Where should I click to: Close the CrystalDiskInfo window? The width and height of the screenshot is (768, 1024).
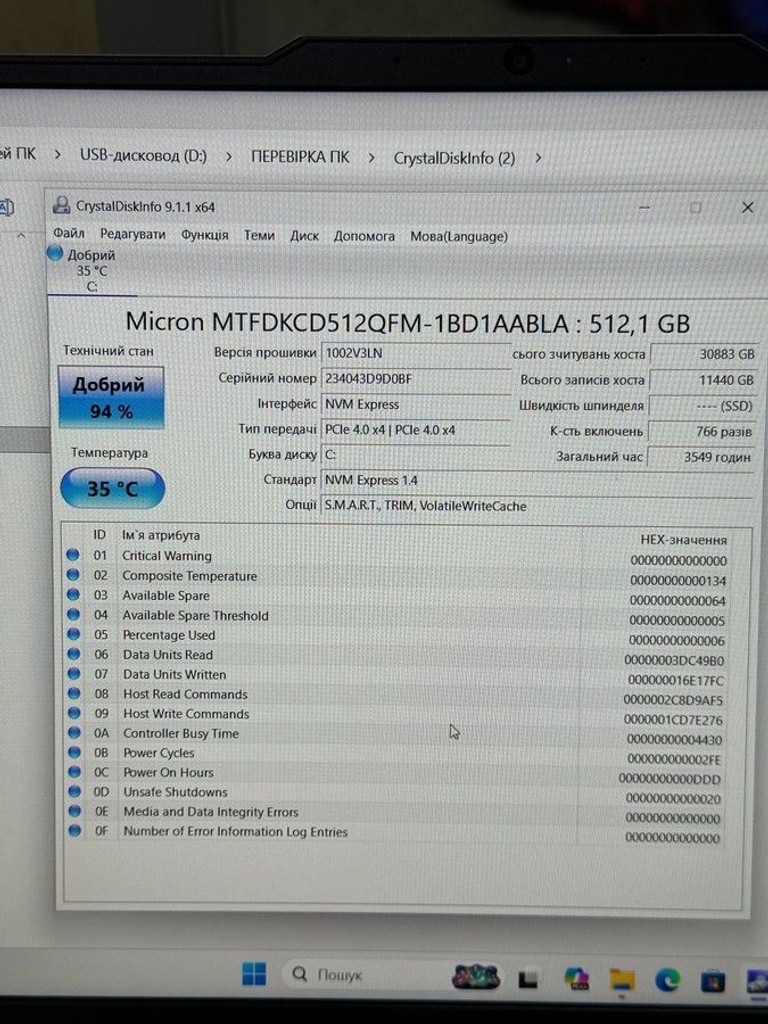coord(748,208)
